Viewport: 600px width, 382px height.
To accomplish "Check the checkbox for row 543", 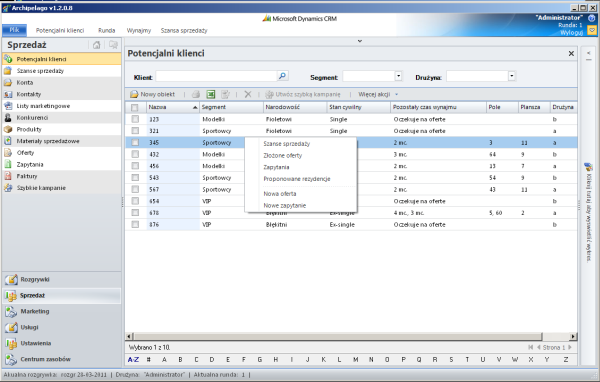I will click(x=135, y=177).
